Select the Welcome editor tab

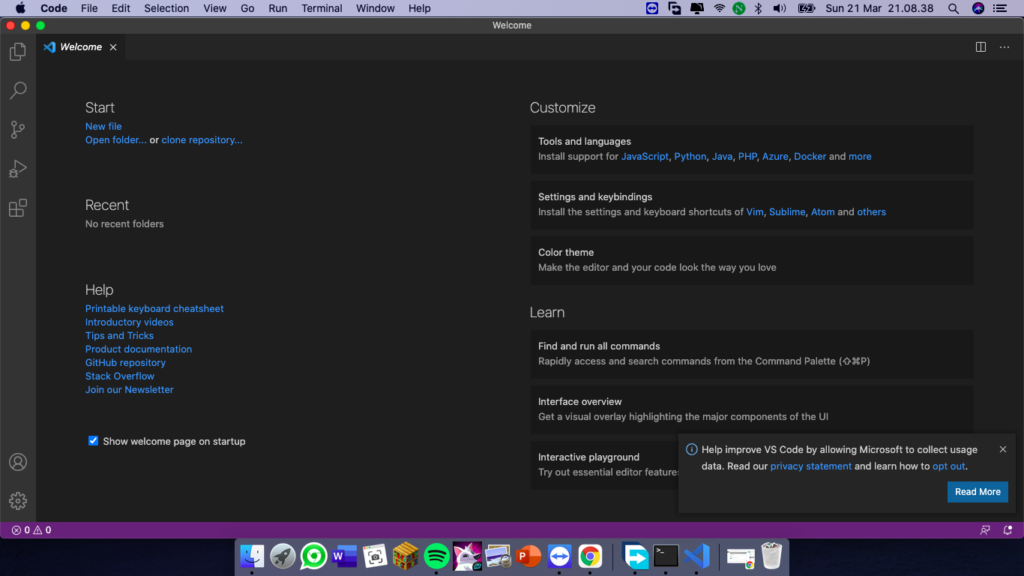point(80,47)
